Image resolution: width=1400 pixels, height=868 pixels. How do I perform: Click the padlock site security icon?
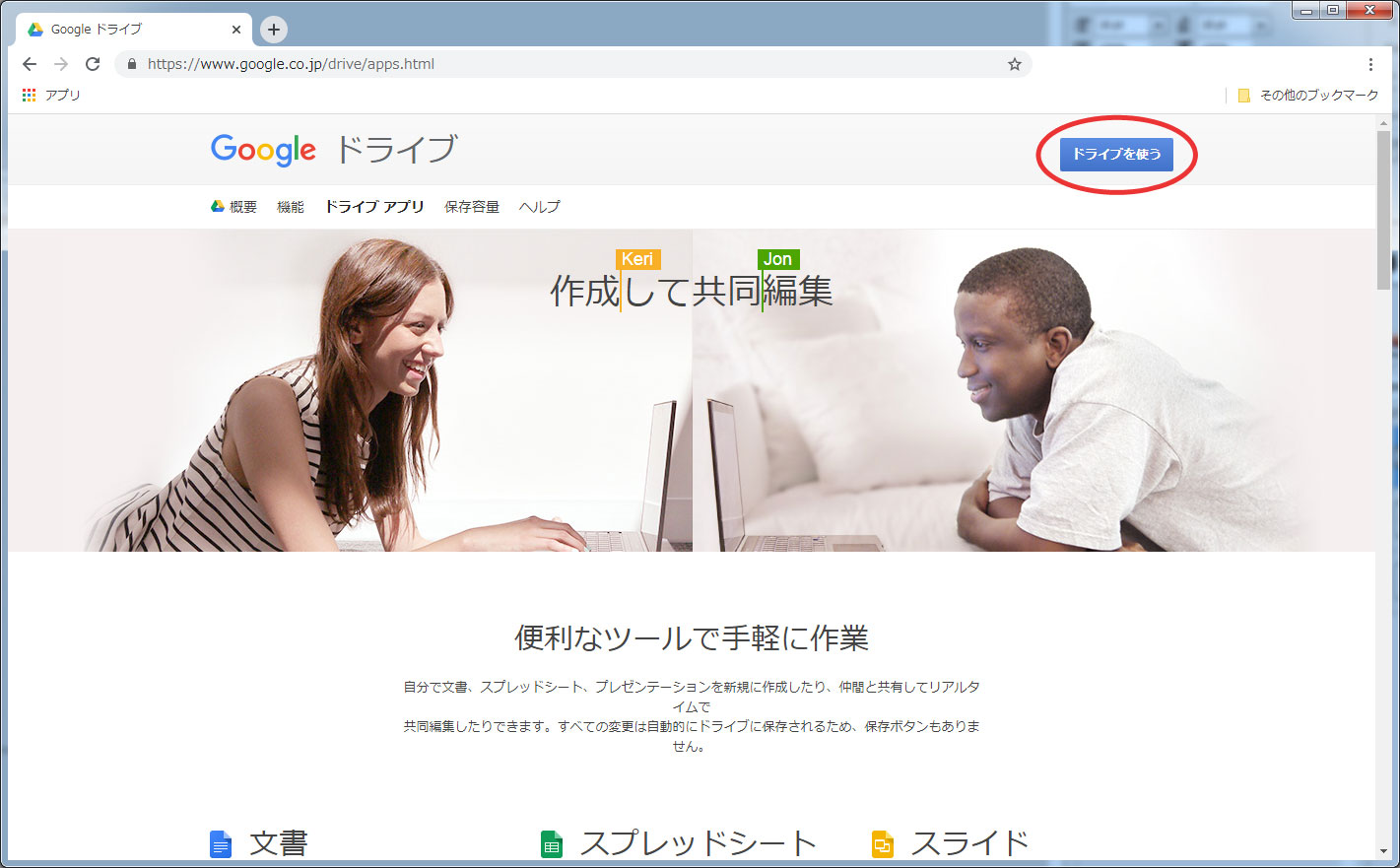point(132,64)
